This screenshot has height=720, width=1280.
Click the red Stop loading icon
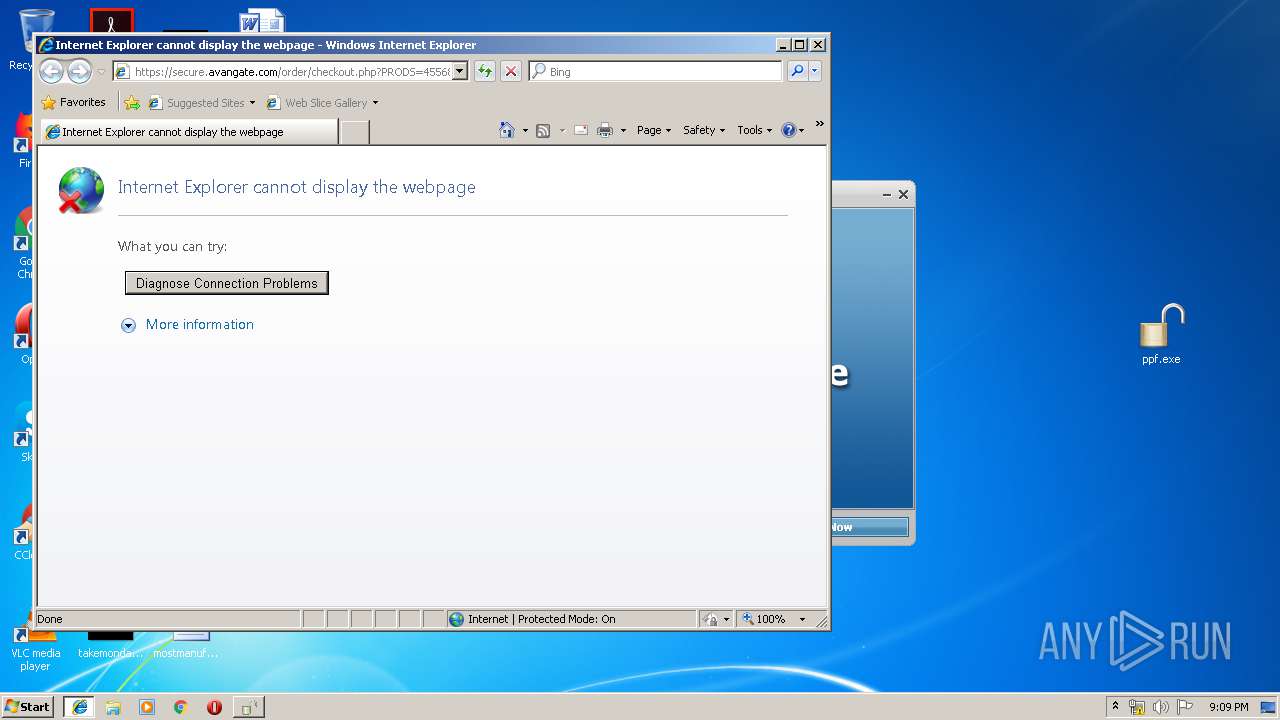tap(511, 71)
